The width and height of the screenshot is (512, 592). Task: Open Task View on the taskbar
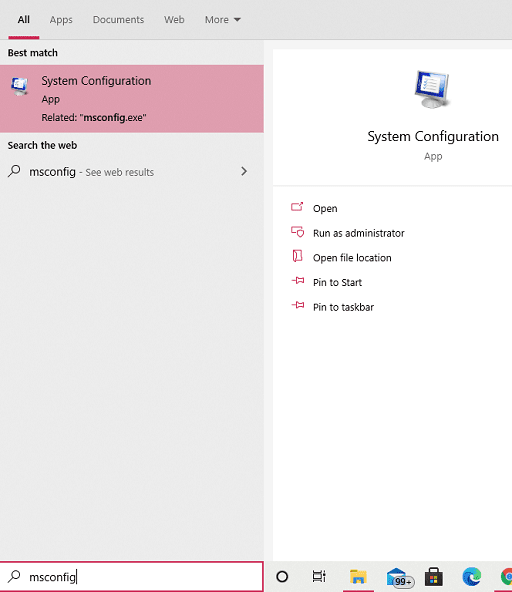pyautogui.click(x=319, y=576)
